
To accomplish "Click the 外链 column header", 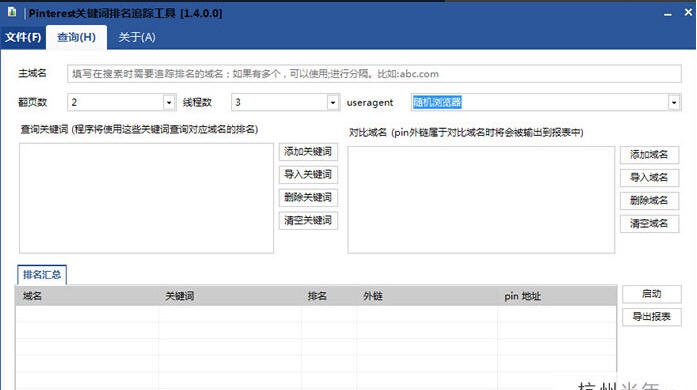I will click(x=427, y=296).
